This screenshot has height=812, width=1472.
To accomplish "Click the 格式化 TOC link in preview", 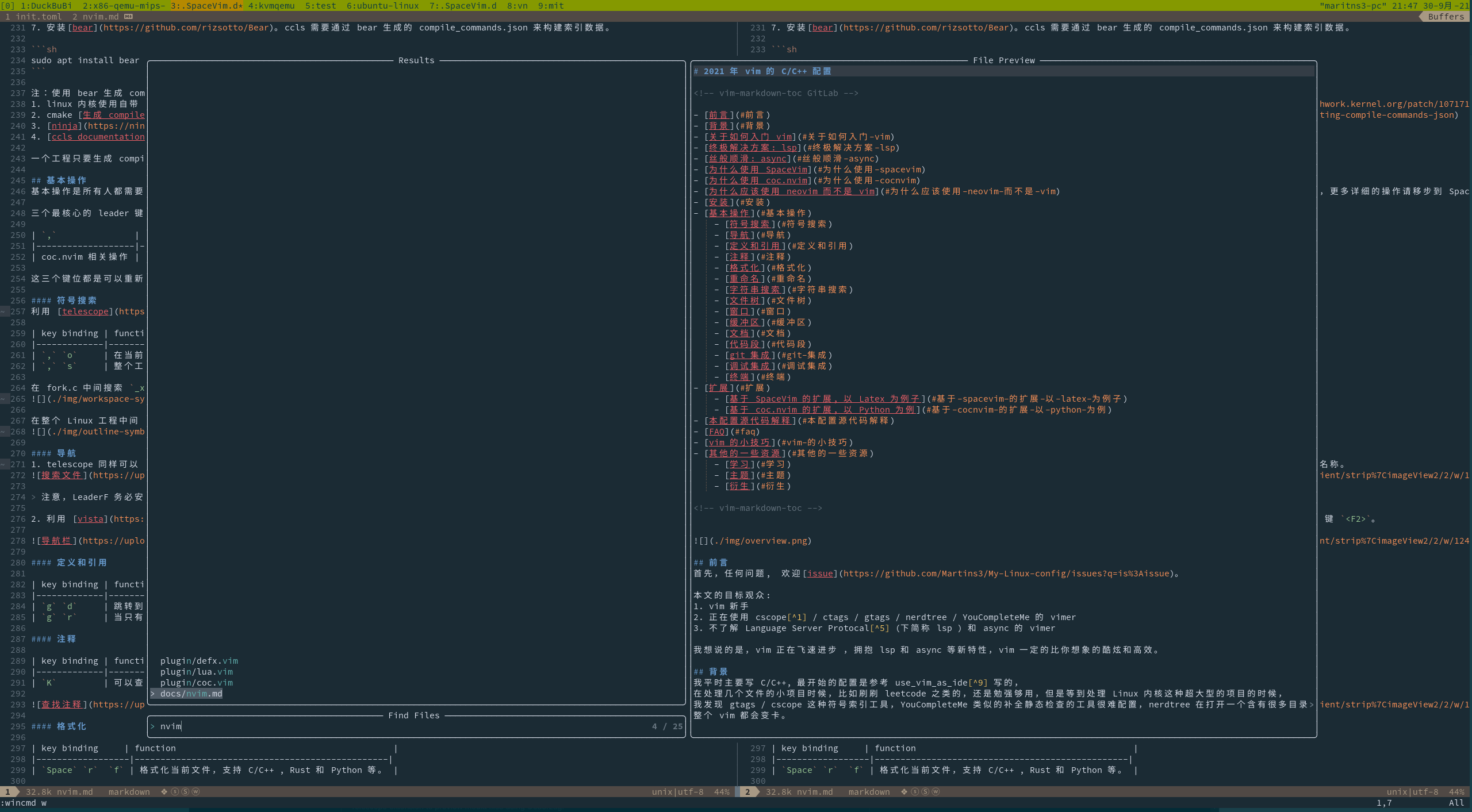I will point(744,268).
